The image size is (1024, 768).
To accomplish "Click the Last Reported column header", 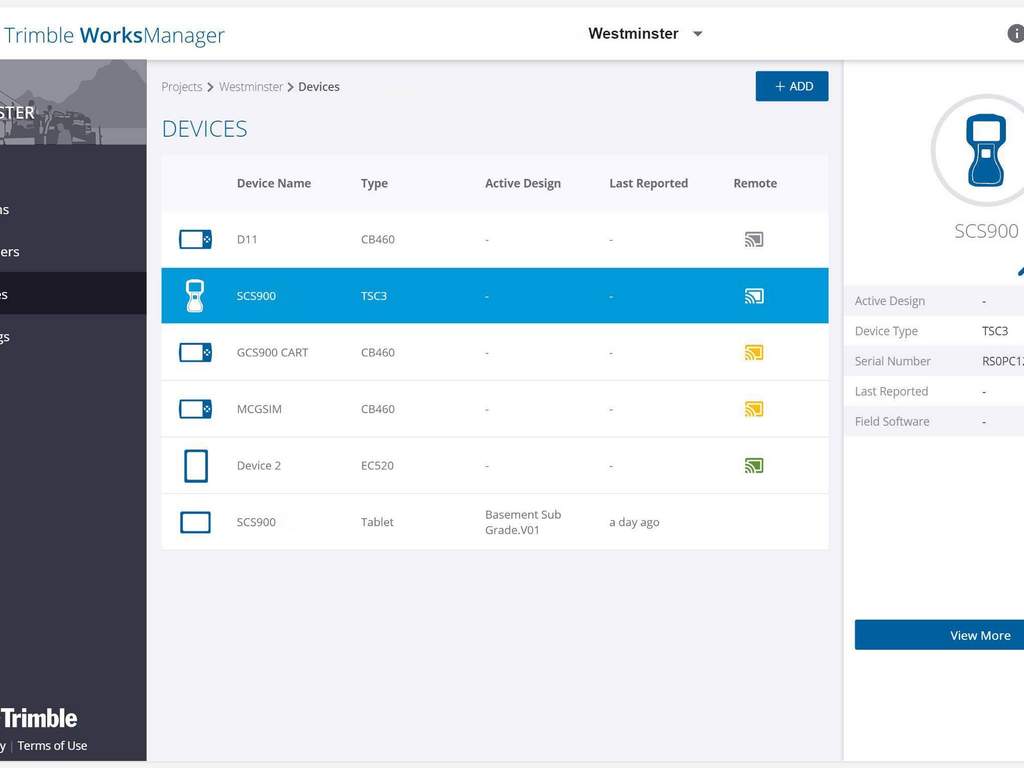I will pos(648,184).
